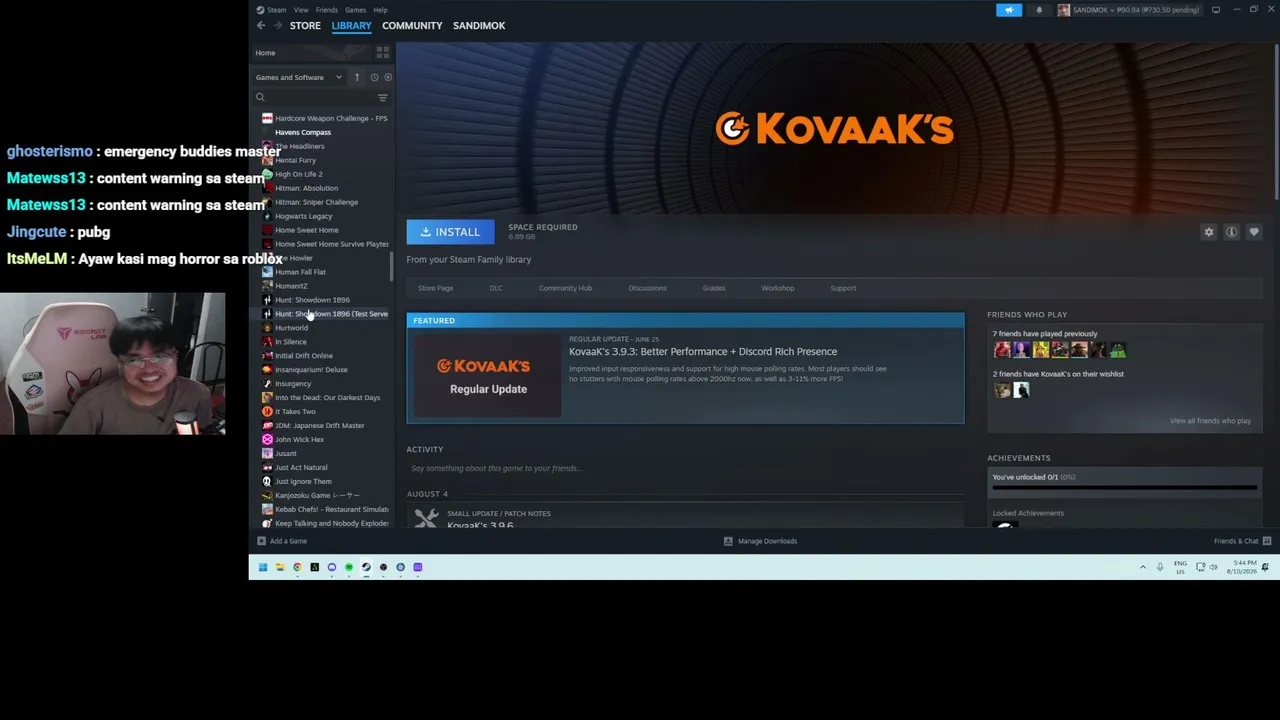Click the Add a Game plus icon
The image size is (1280, 720).
click(x=261, y=541)
